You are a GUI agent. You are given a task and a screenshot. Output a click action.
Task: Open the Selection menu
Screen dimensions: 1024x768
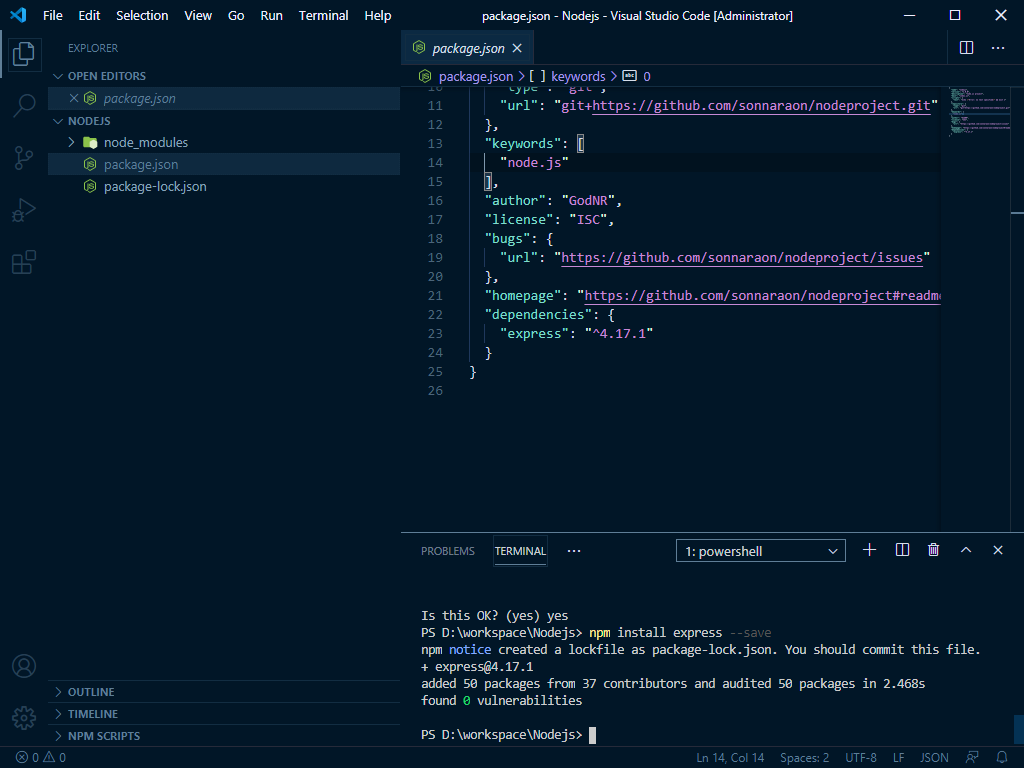(142, 15)
